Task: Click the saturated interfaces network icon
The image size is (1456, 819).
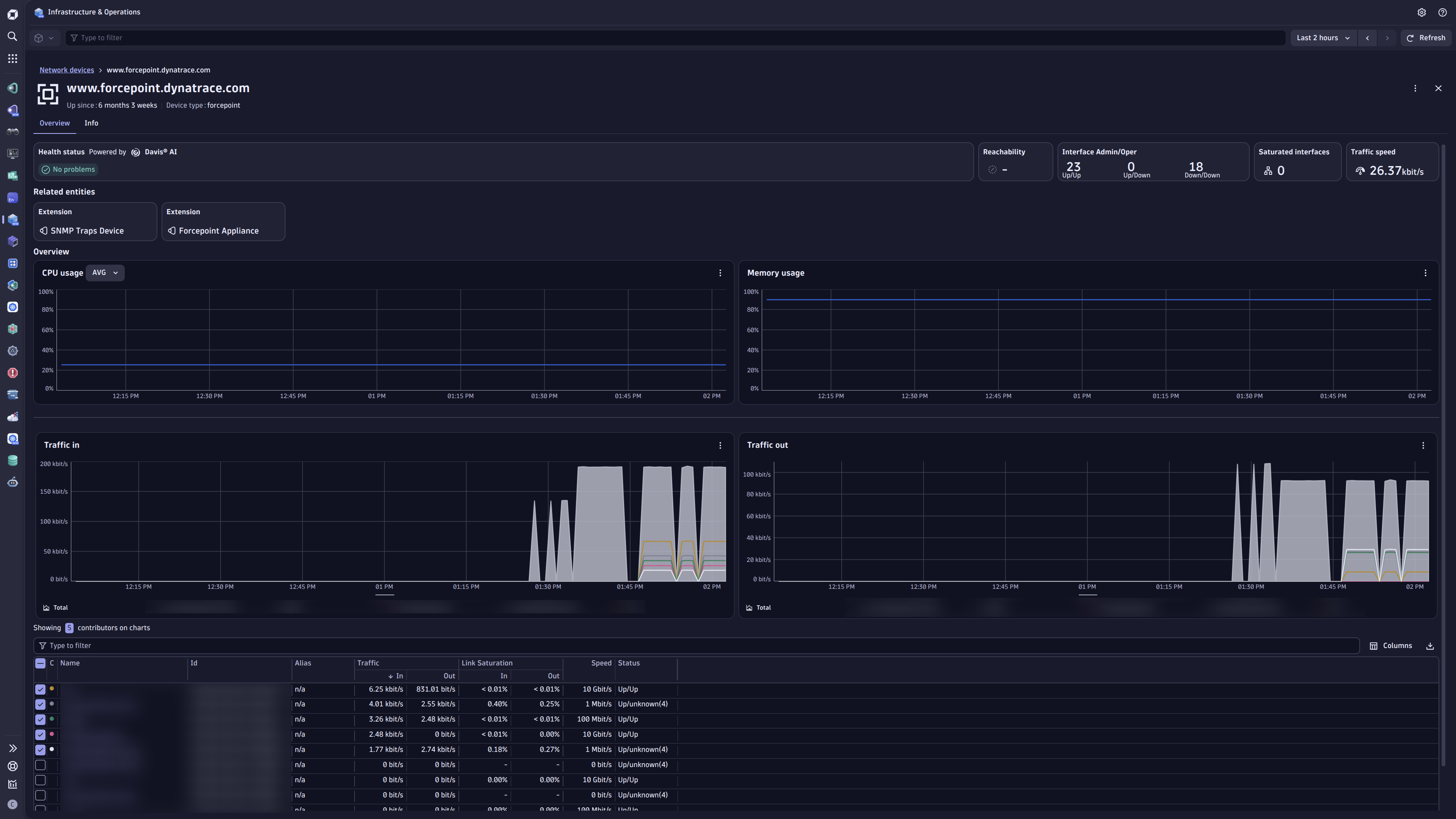Action: (x=1268, y=171)
